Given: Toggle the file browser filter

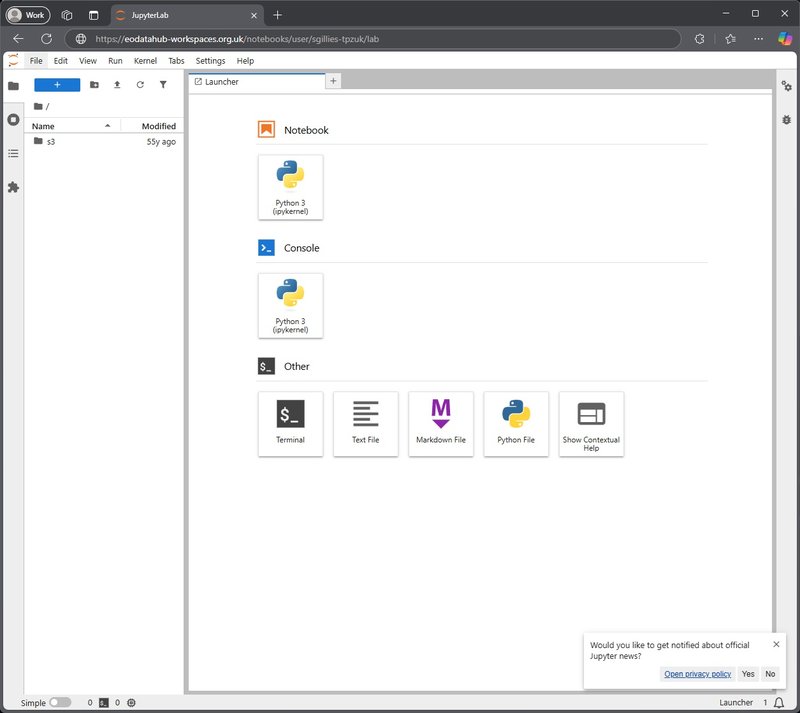Looking at the screenshot, I should [163, 85].
